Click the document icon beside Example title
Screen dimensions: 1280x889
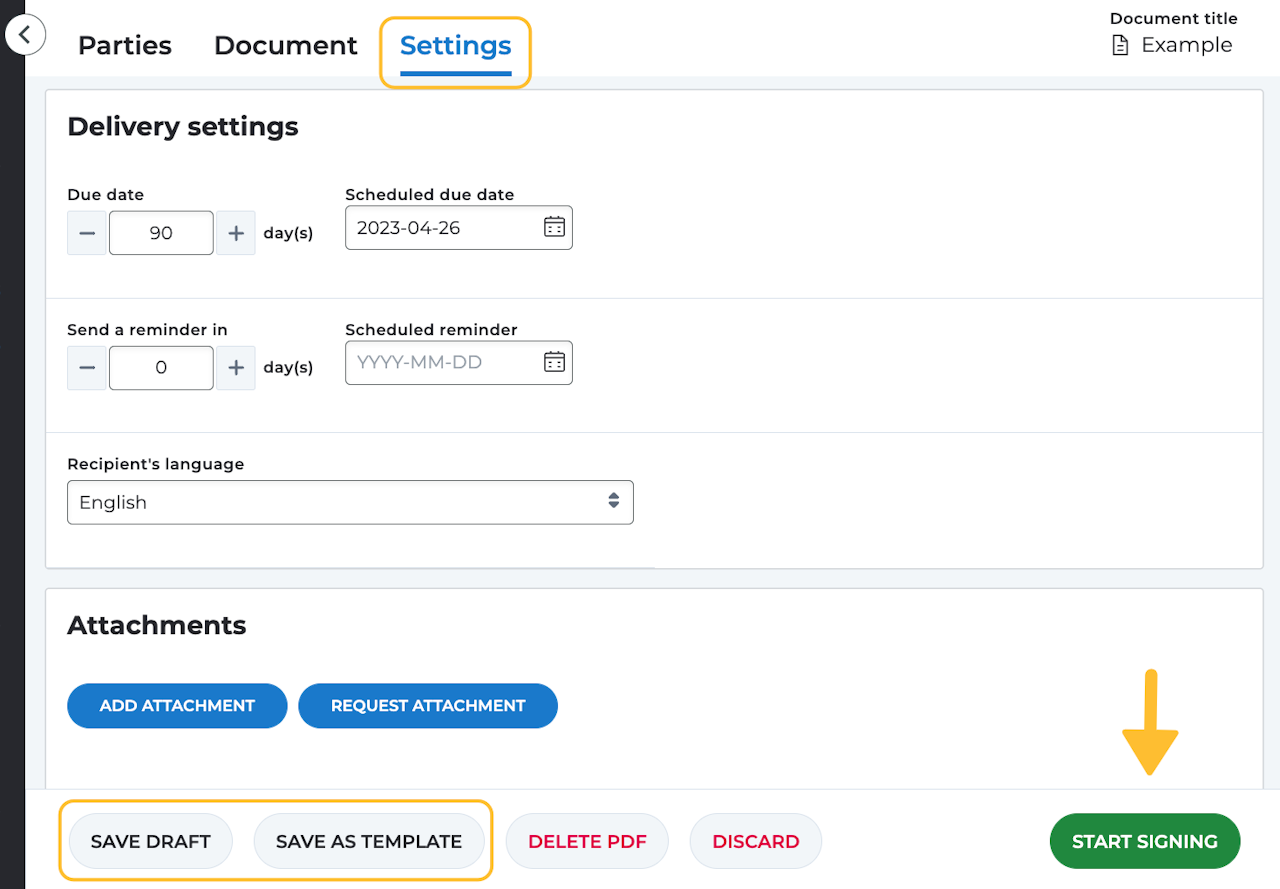1121,45
